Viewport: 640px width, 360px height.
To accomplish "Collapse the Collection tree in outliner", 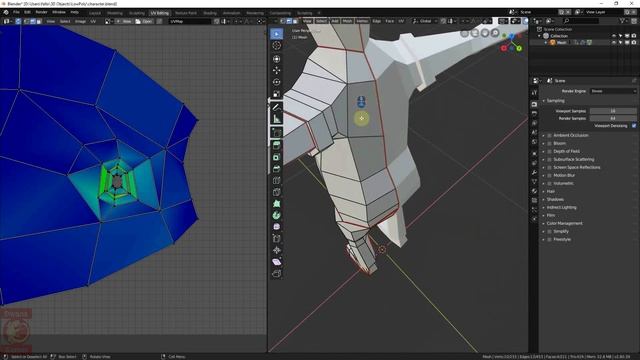I will [539, 36].
